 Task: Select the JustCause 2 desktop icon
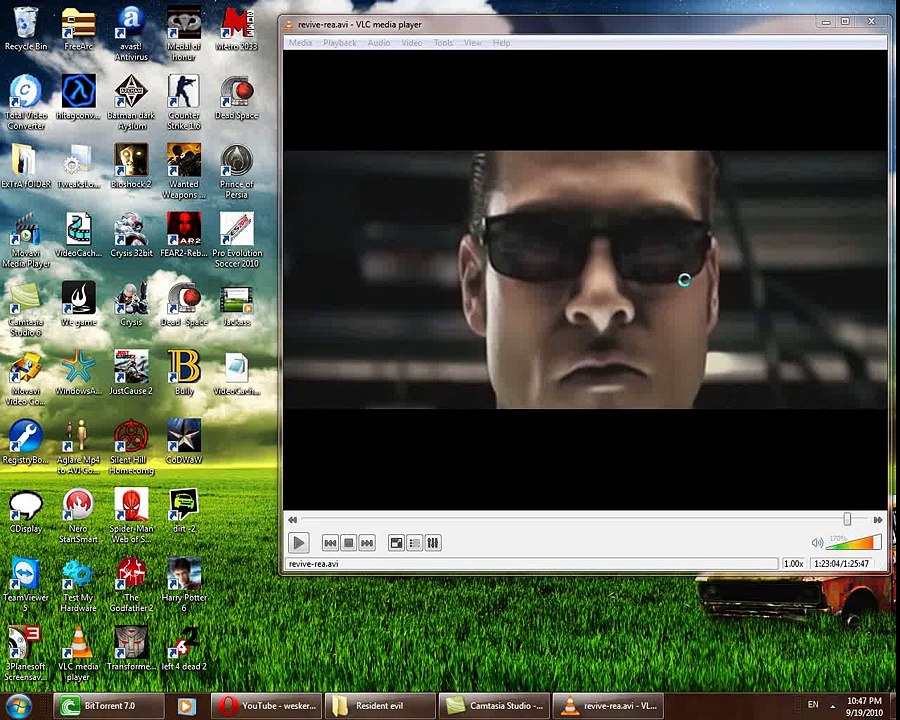(131, 373)
